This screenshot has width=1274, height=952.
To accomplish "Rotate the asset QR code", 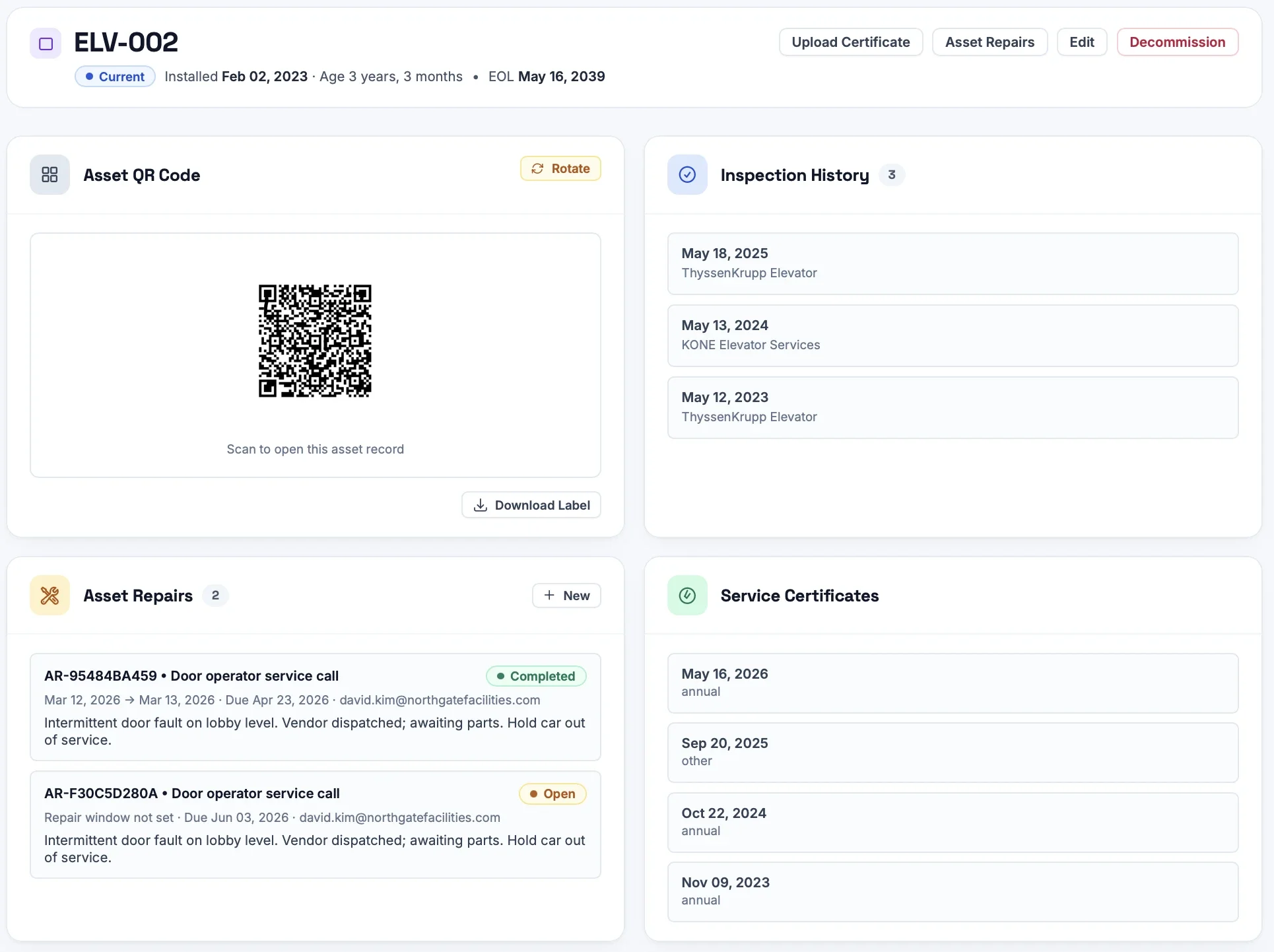I will (x=560, y=168).
